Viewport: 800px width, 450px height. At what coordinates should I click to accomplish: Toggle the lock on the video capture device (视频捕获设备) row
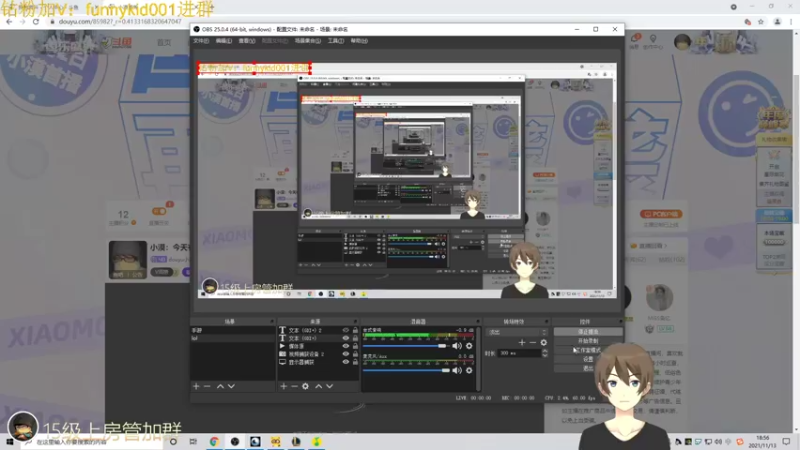coord(356,354)
